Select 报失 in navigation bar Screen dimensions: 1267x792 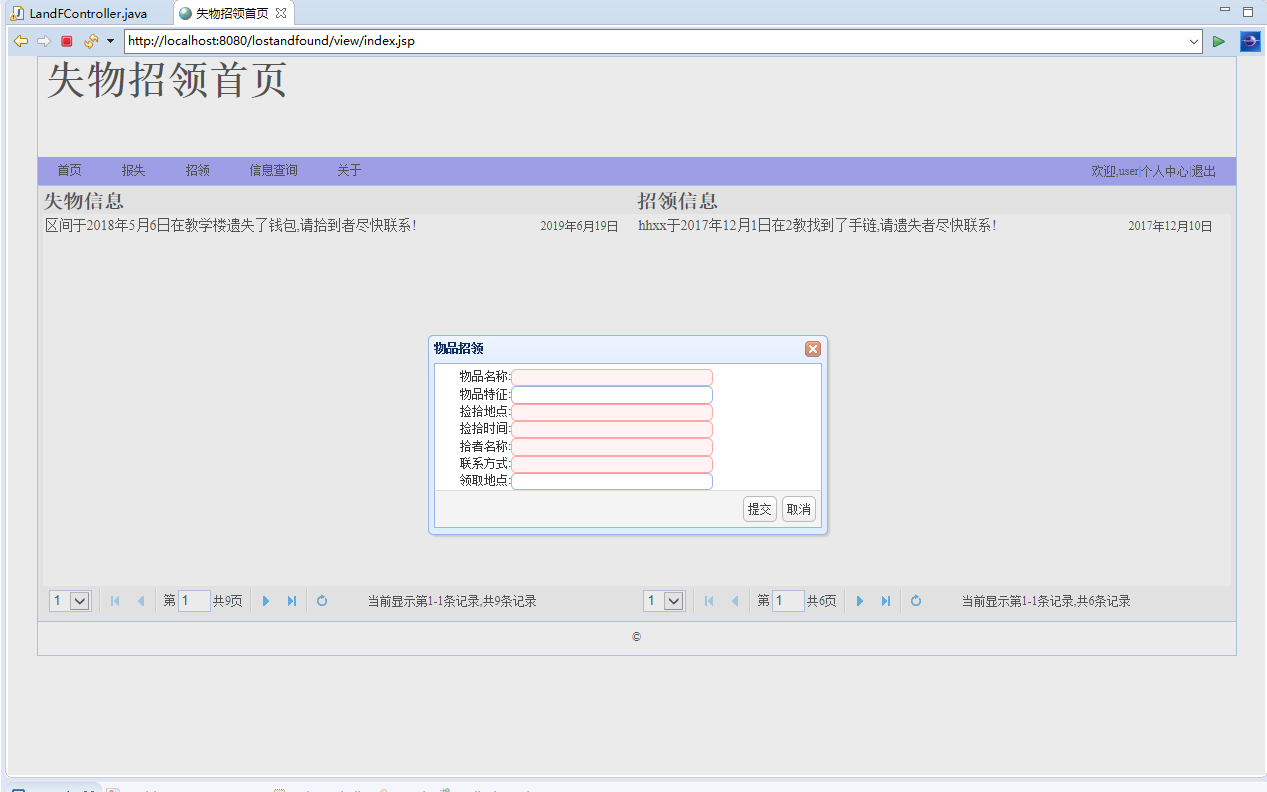click(x=133, y=171)
